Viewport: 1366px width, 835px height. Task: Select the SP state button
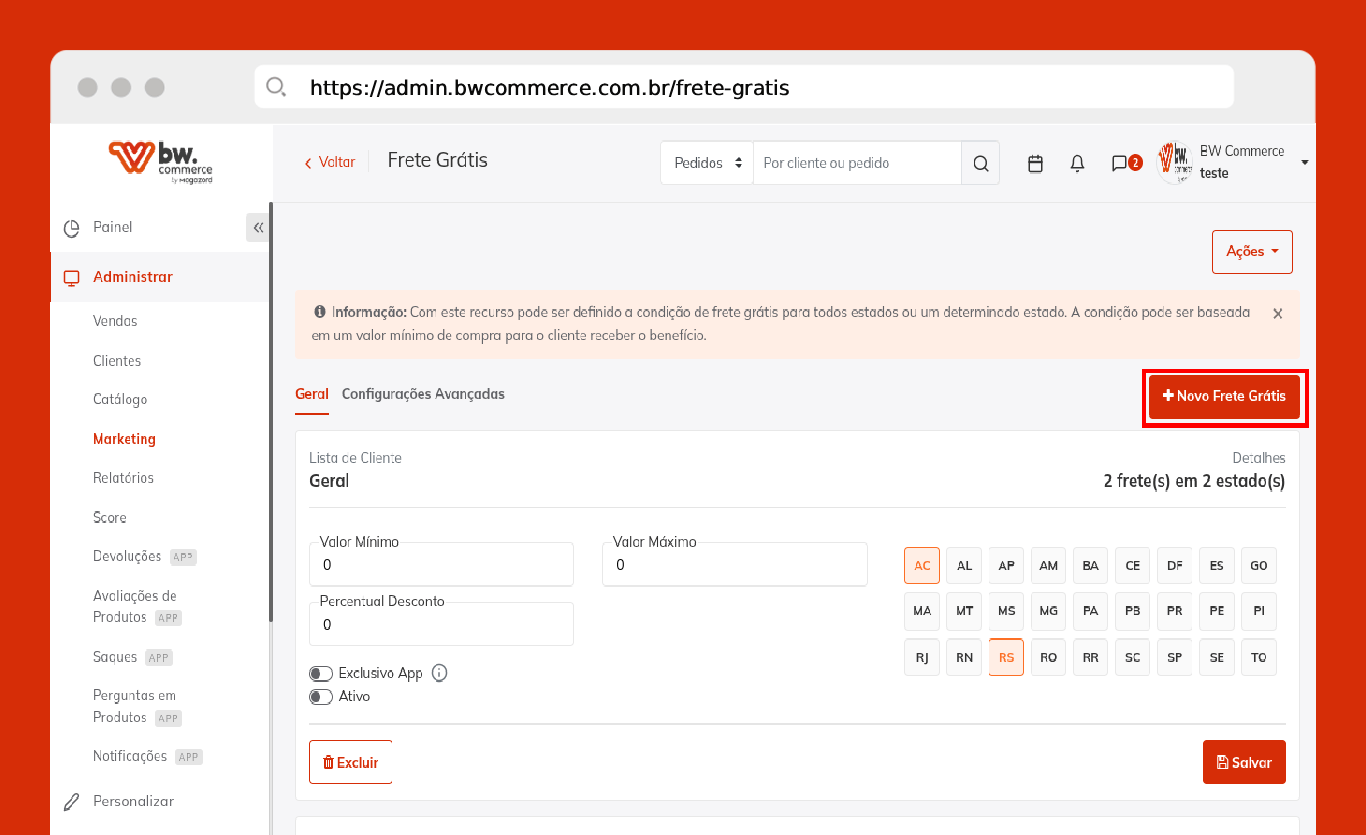[x=1174, y=657]
